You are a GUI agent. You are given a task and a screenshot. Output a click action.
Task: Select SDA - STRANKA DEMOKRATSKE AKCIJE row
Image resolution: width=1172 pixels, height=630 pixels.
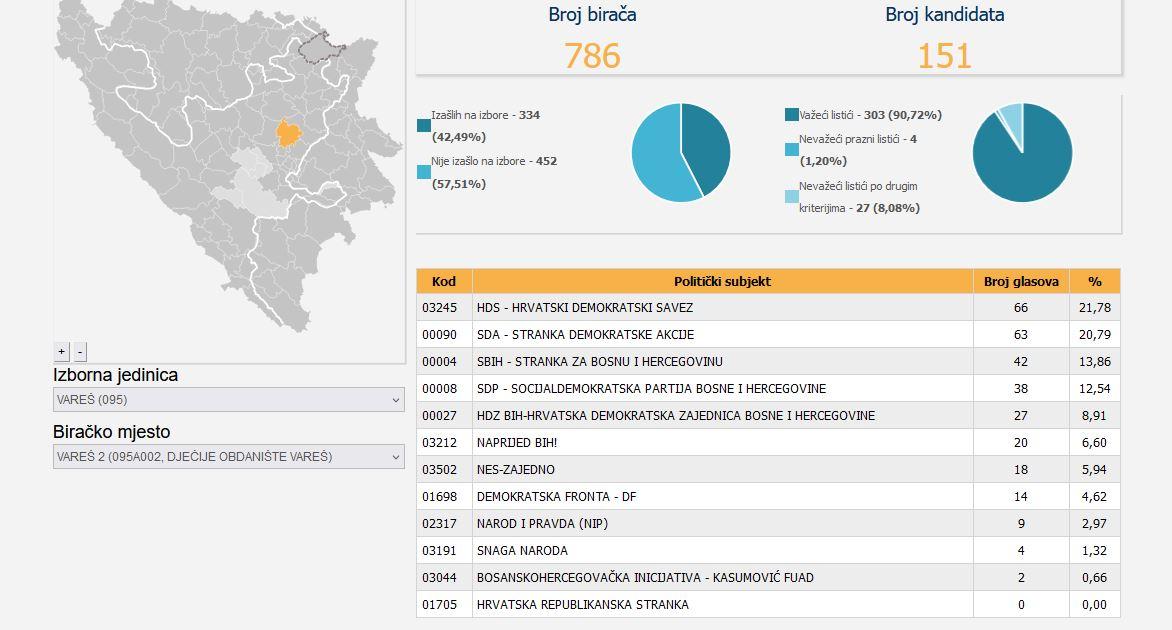768,335
